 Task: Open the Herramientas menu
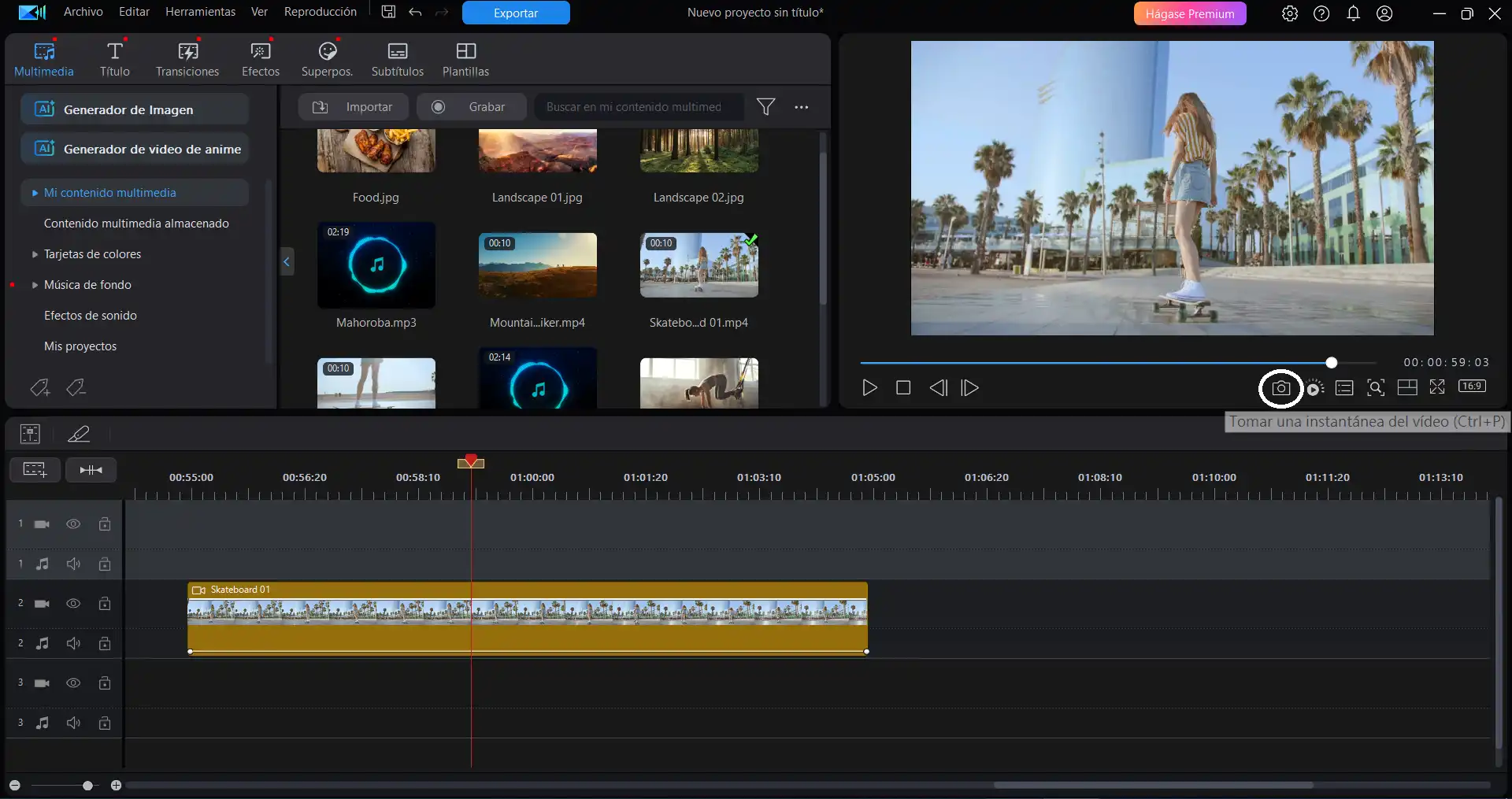pos(200,12)
